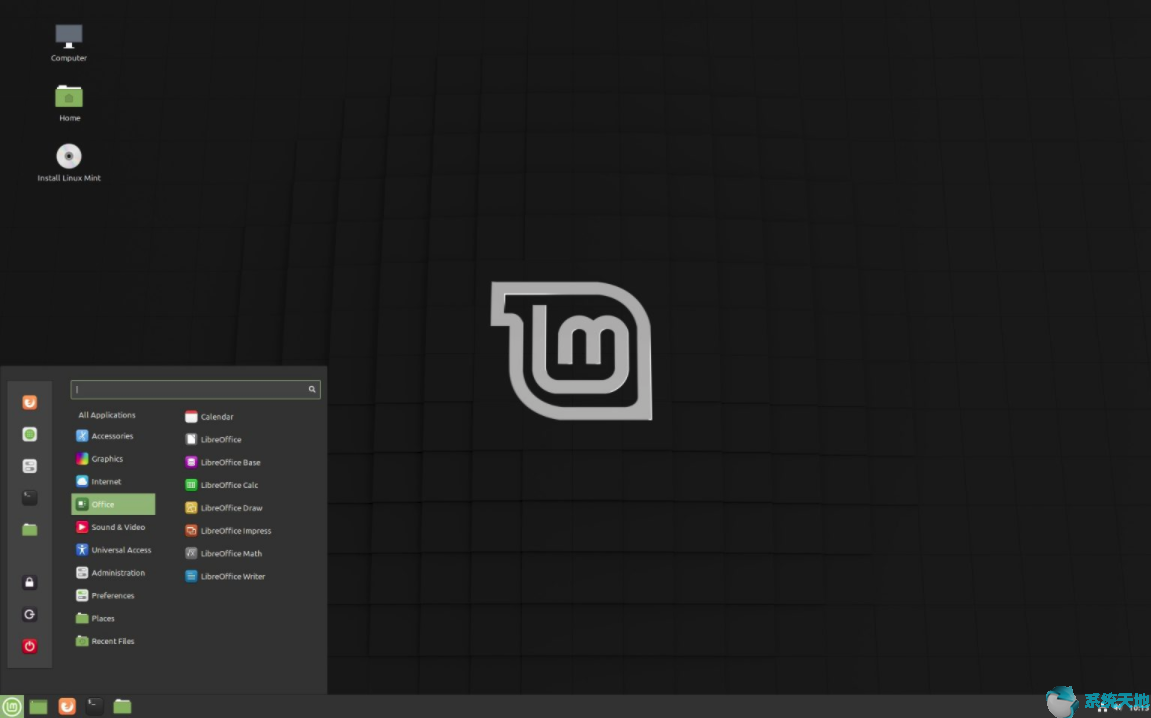
Task: Focus the menu search text field
Action: 195,389
